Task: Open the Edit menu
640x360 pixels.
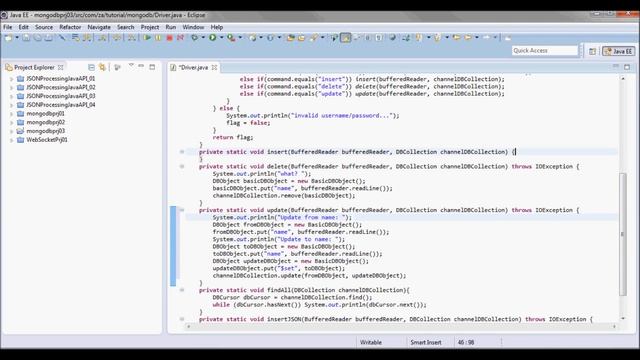Action: 24,27
